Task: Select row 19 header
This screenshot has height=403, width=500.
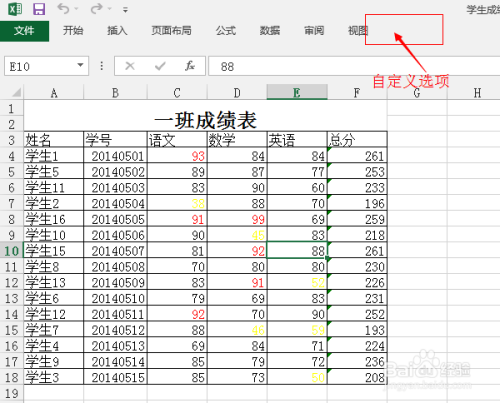Action: (12, 393)
